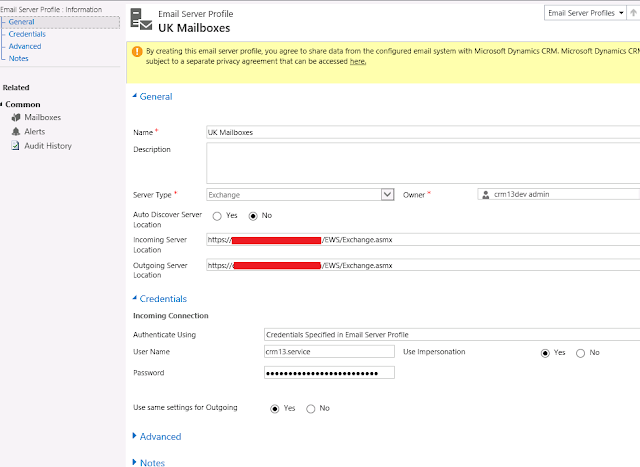Collapse the Credentials section
The height and width of the screenshot is (467, 640).
point(135,298)
